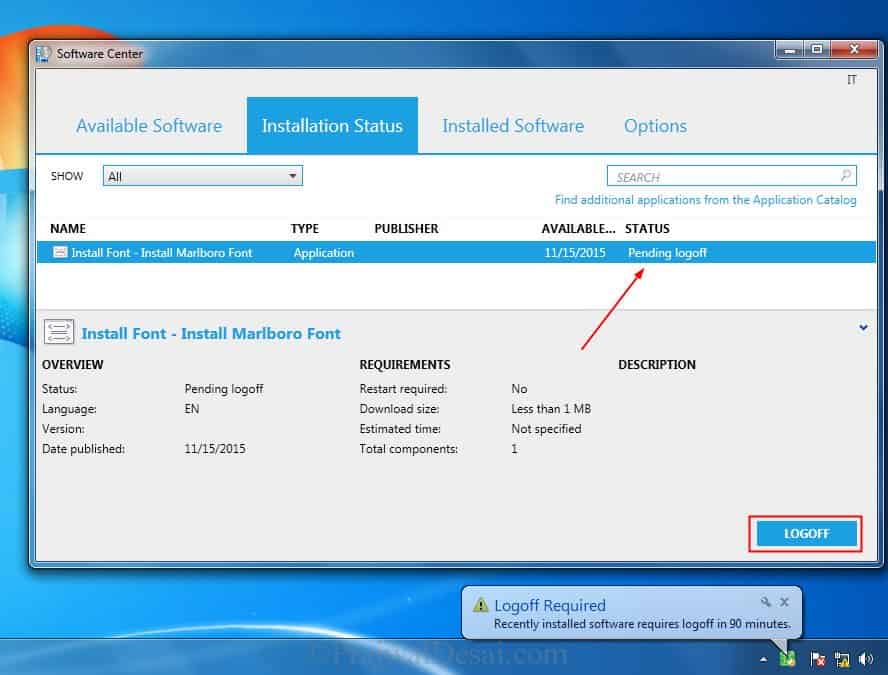888x675 pixels.
Task: Collapse the details pane with the chevron
Action: coord(863,327)
